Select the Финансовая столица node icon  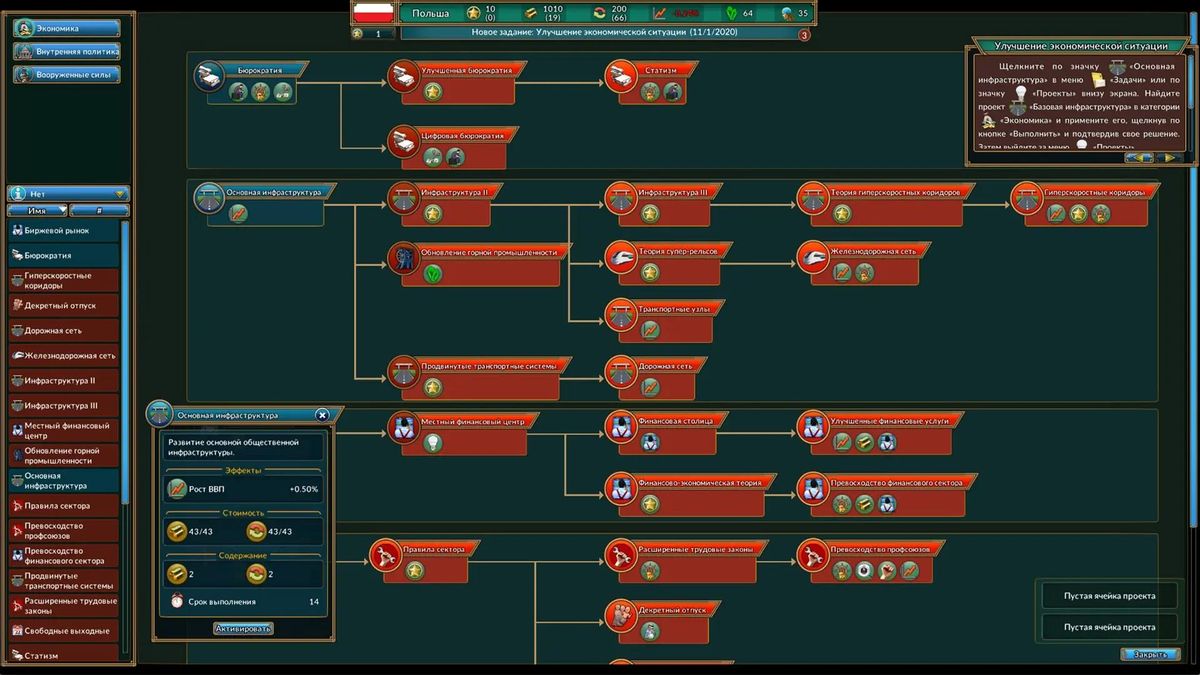coord(620,427)
